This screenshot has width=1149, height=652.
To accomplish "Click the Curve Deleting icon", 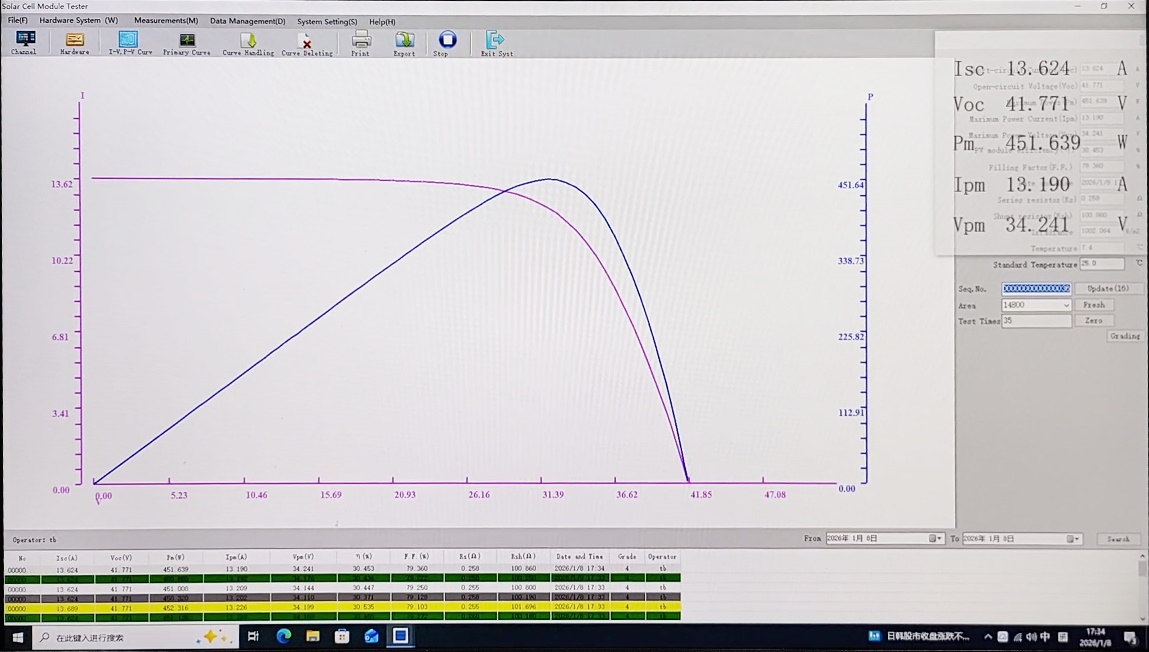I will pos(306,42).
